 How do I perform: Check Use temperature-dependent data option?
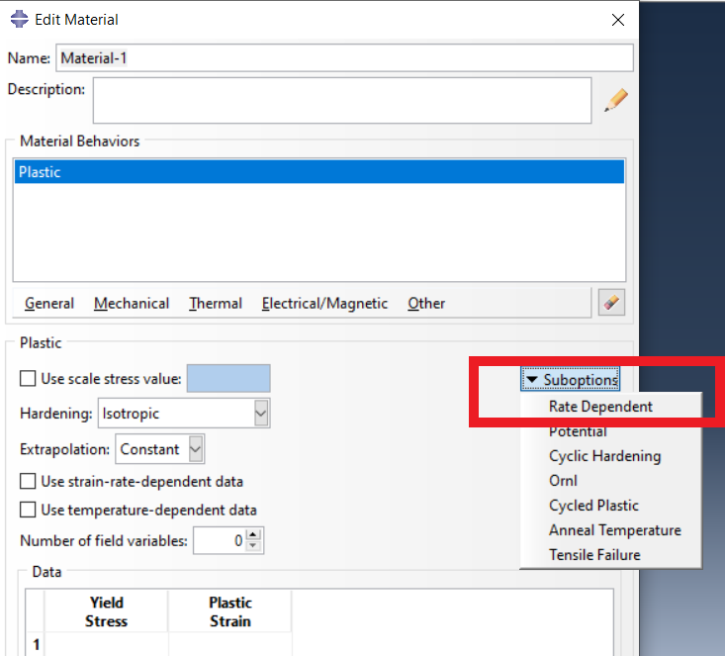[x=28, y=510]
